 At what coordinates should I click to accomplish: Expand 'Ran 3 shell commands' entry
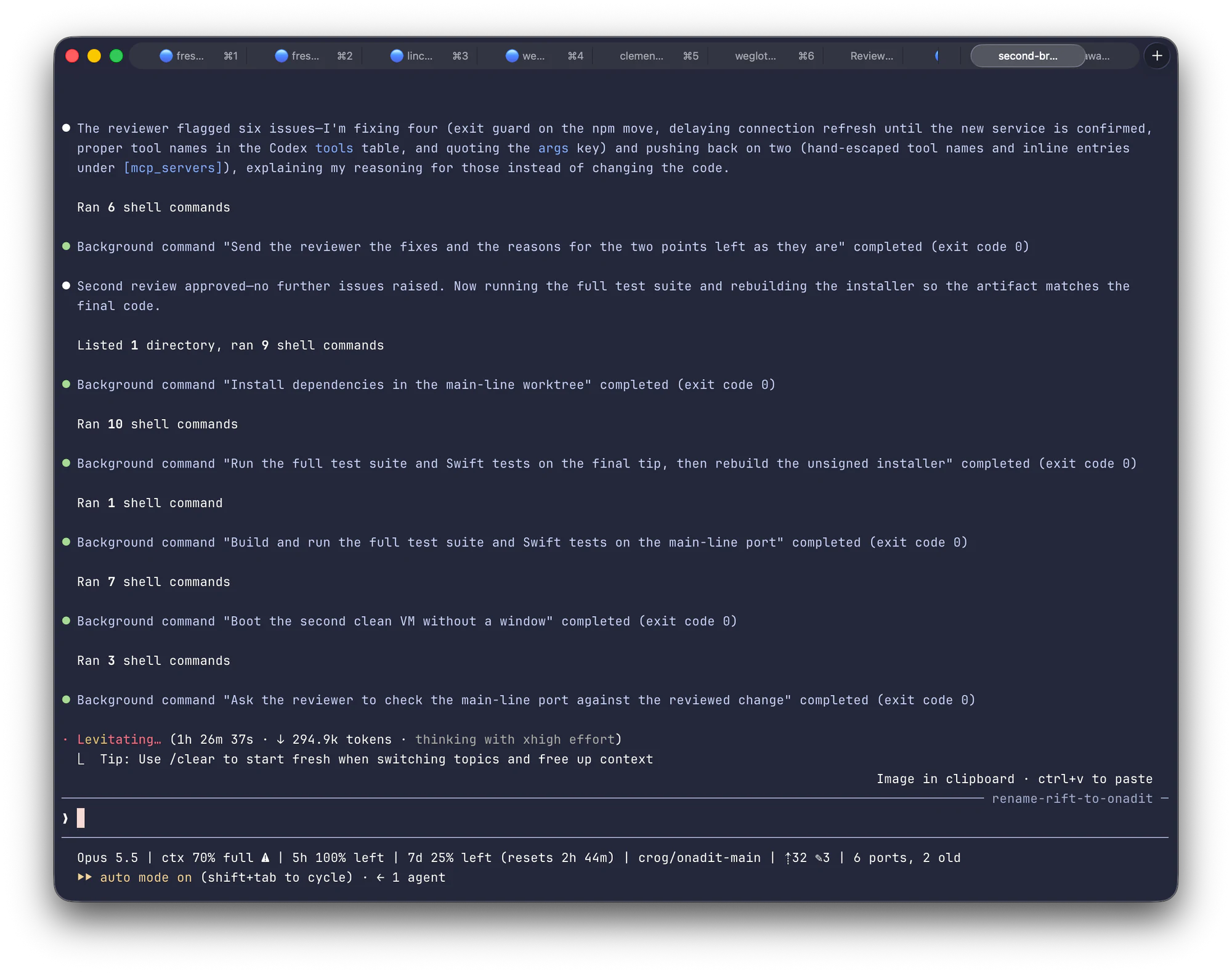coord(153,661)
